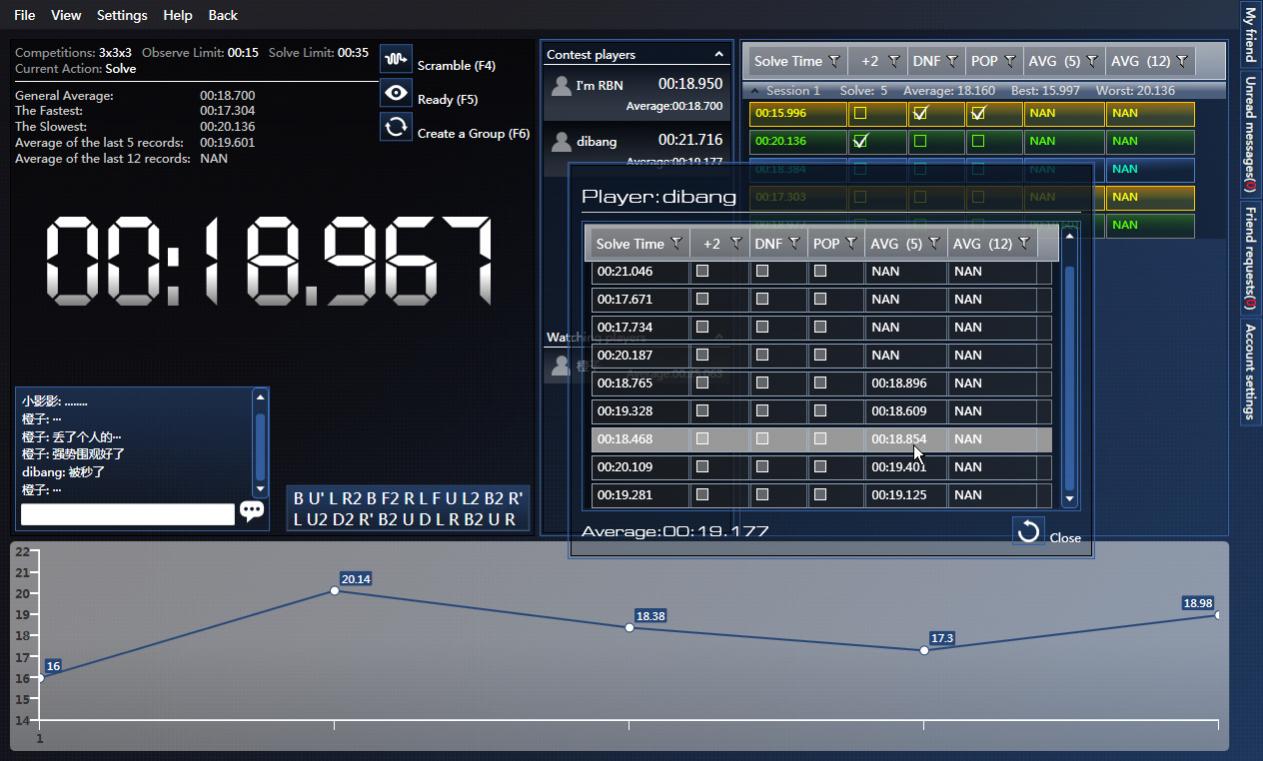Image resolution: width=1263 pixels, height=761 pixels.
Task: Click the 20.14 data point on the chart
Action: tap(335, 590)
